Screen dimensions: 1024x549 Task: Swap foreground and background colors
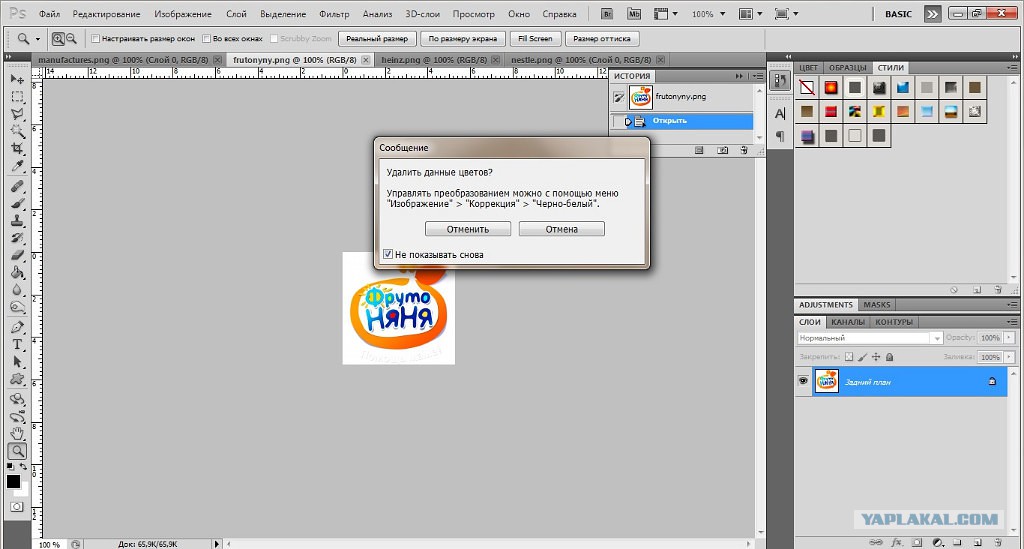(x=24, y=466)
